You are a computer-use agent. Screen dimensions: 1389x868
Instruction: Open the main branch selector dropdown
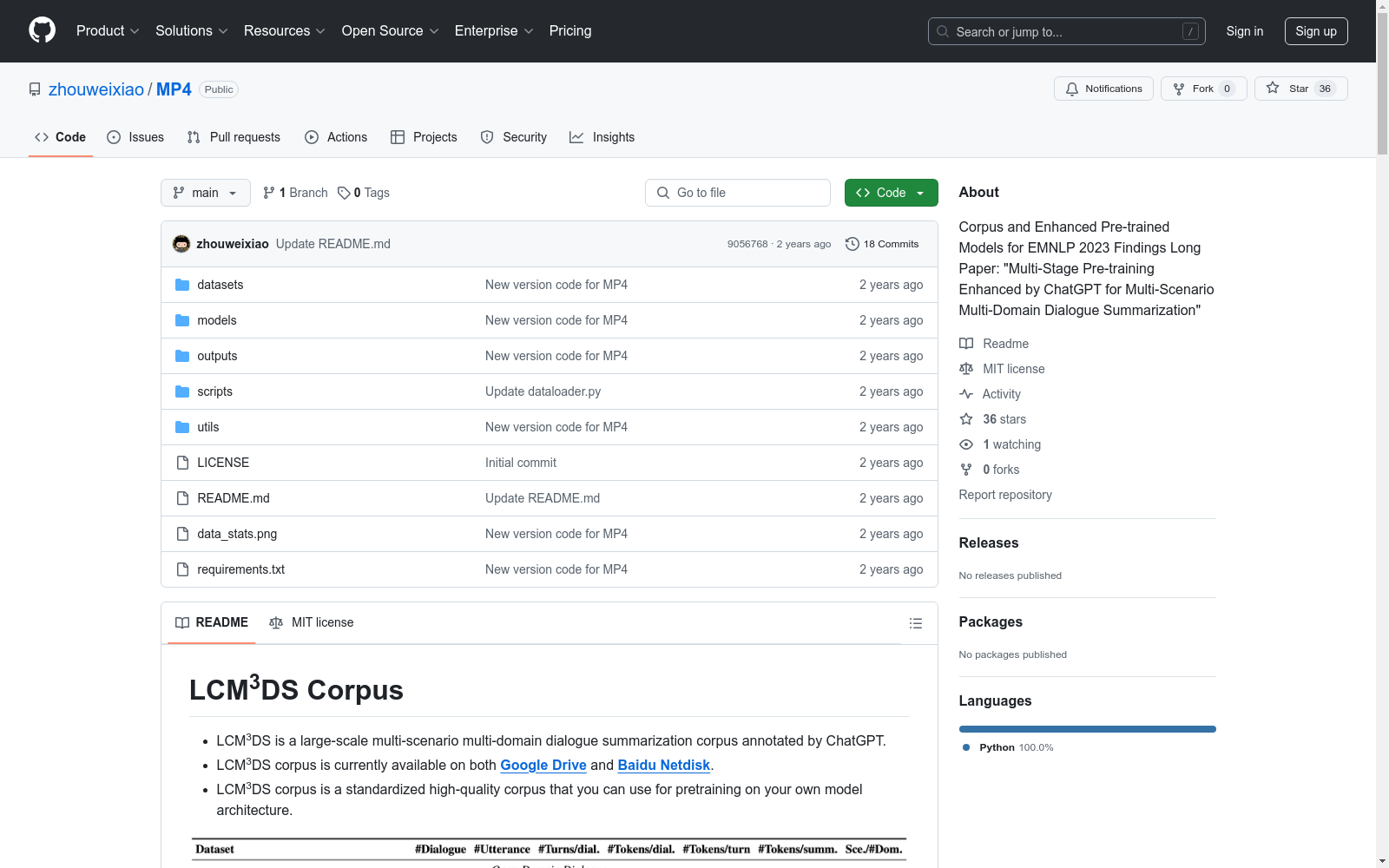(206, 193)
